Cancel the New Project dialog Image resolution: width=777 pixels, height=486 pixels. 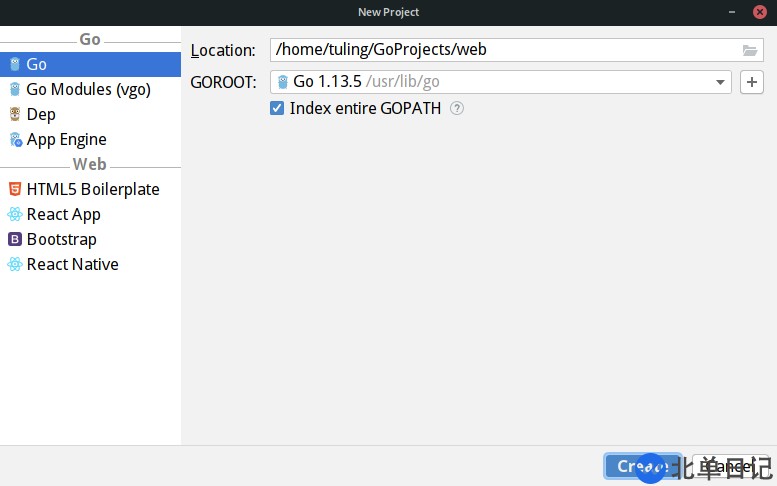(727, 466)
